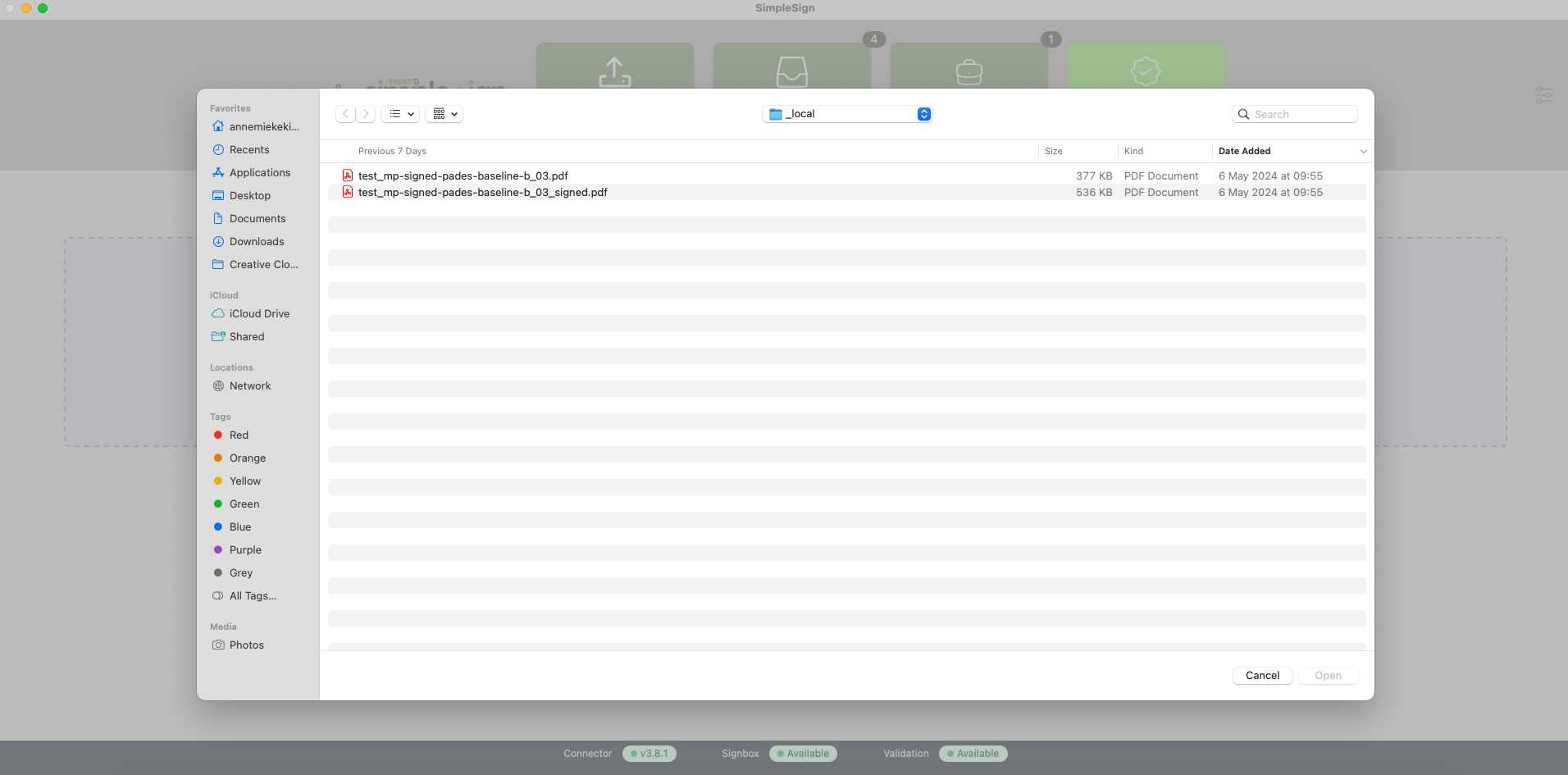Click the Search field
1568x775 pixels.
1294,114
